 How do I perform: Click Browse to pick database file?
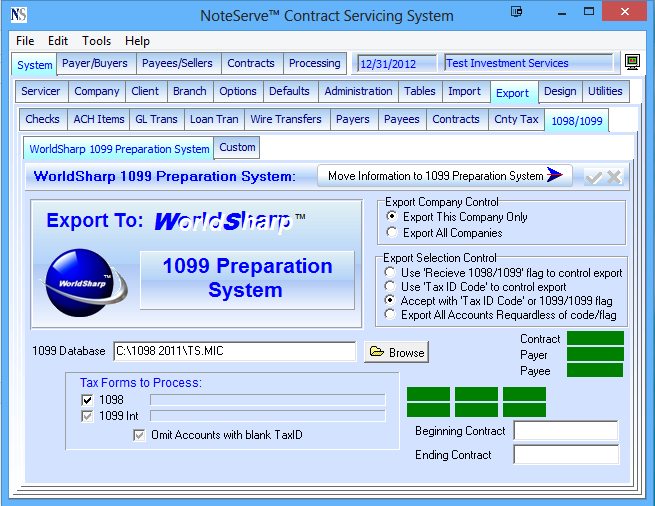point(397,352)
